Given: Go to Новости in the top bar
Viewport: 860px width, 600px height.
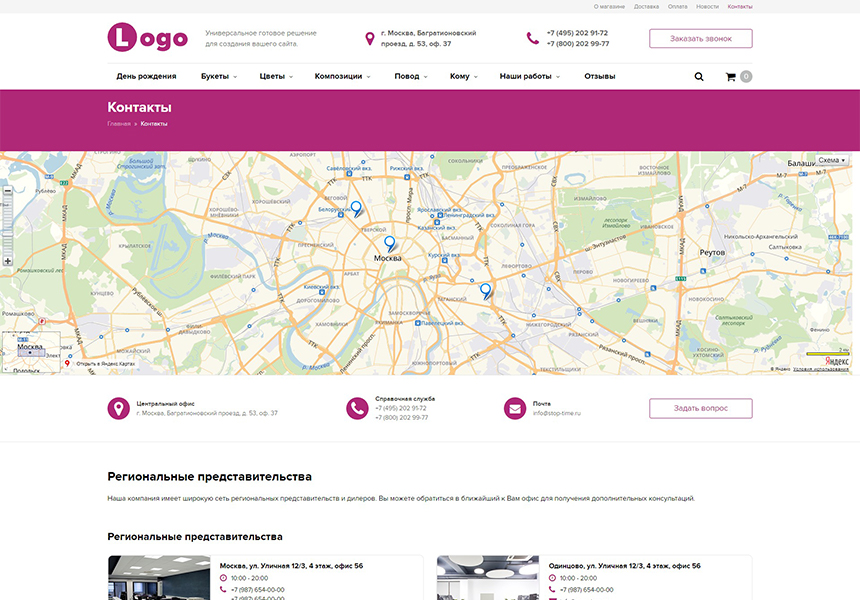Looking at the screenshot, I should click(x=708, y=7).
